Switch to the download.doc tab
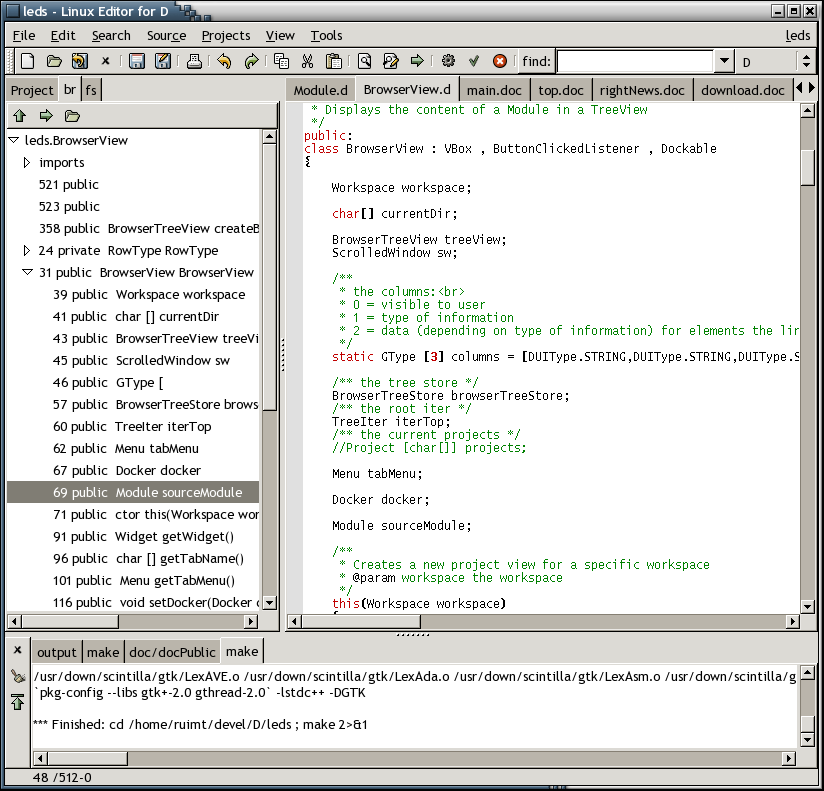824x791 pixels. [x=743, y=90]
